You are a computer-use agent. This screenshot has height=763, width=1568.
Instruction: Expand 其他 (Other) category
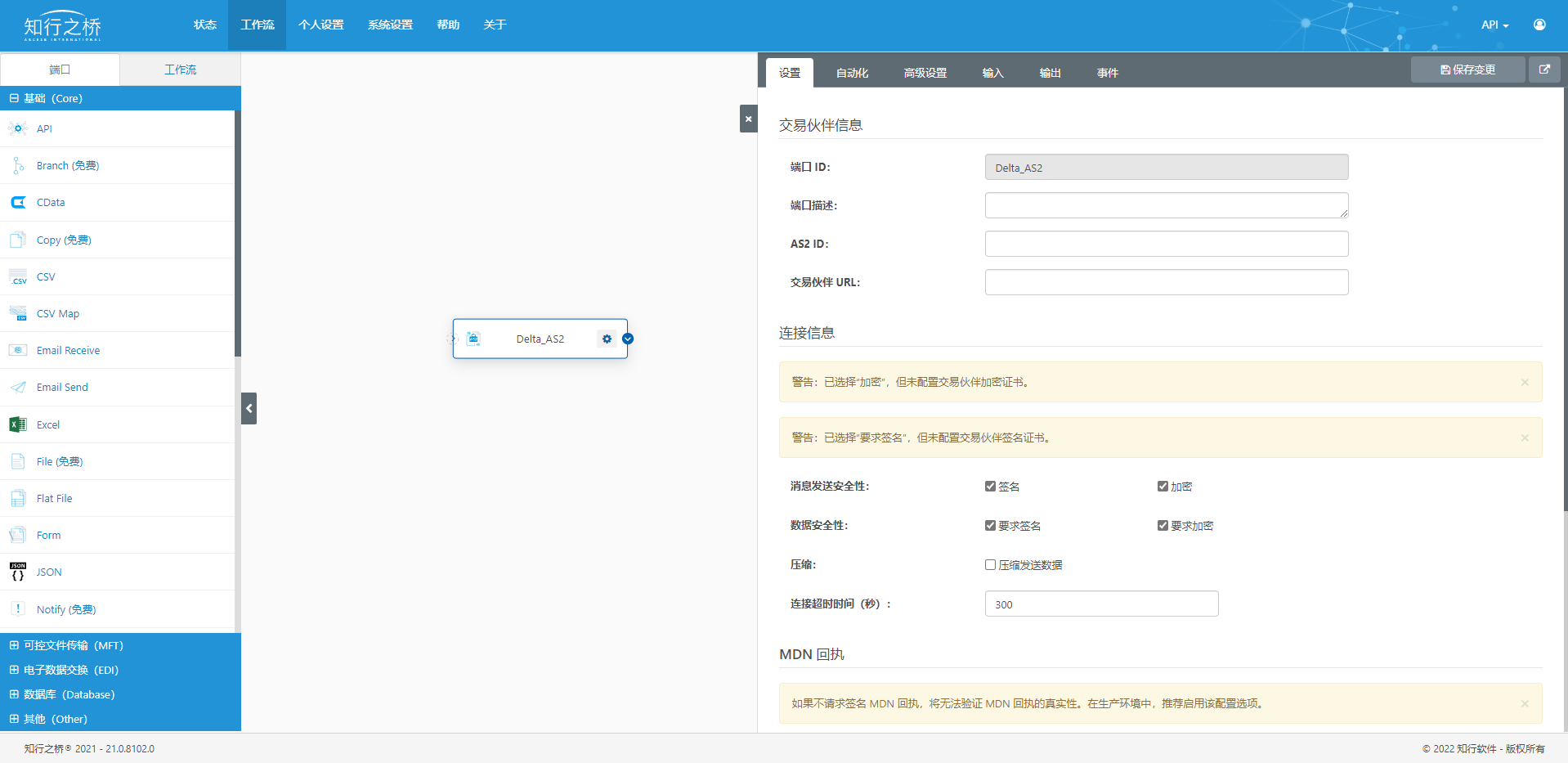point(120,719)
